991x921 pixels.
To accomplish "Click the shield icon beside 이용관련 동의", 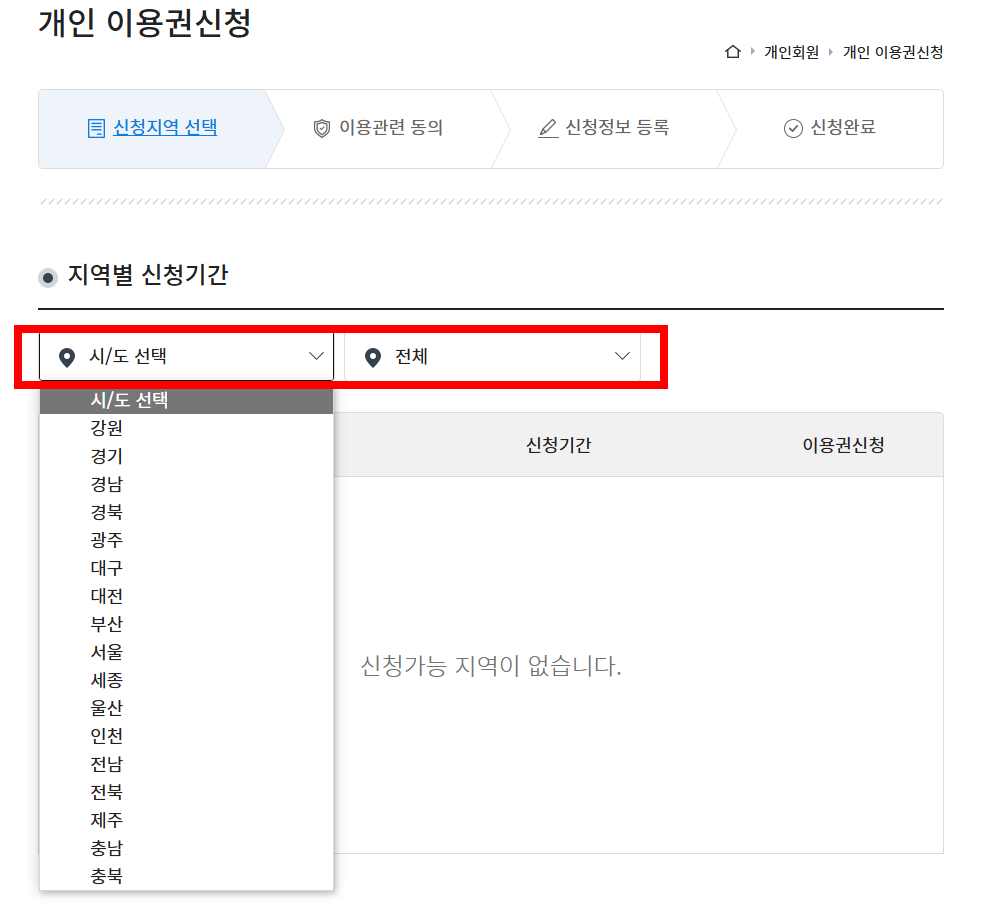I will (322, 128).
